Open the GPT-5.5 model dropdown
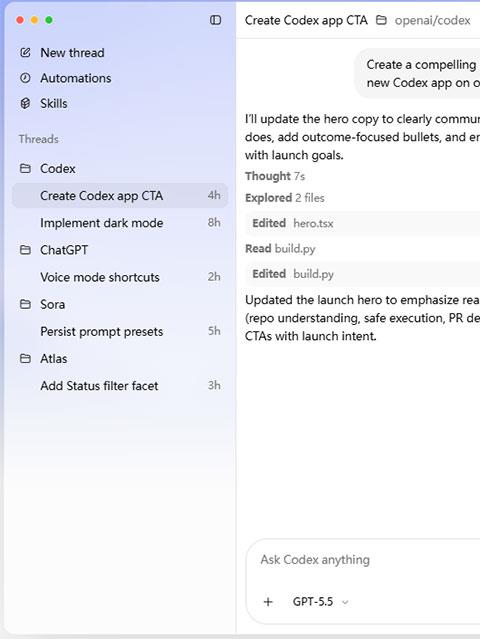The height and width of the screenshot is (639, 480). (x=320, y=602)
